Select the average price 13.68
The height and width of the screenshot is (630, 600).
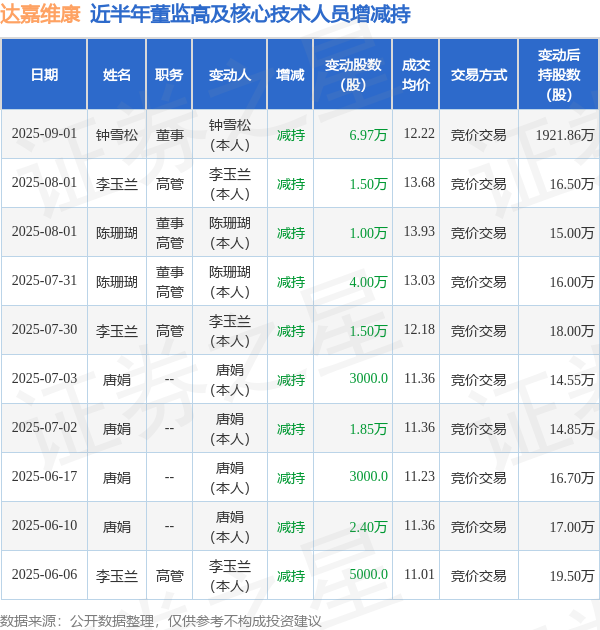(419, 182)
